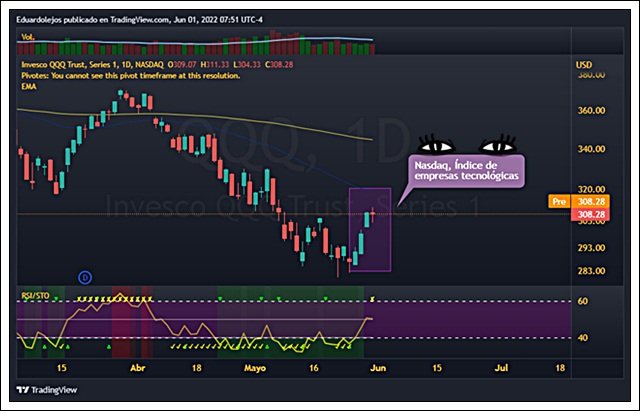Click the closing price C308.28 value
The image size is (640, 411).
click(x=279, y=64)
